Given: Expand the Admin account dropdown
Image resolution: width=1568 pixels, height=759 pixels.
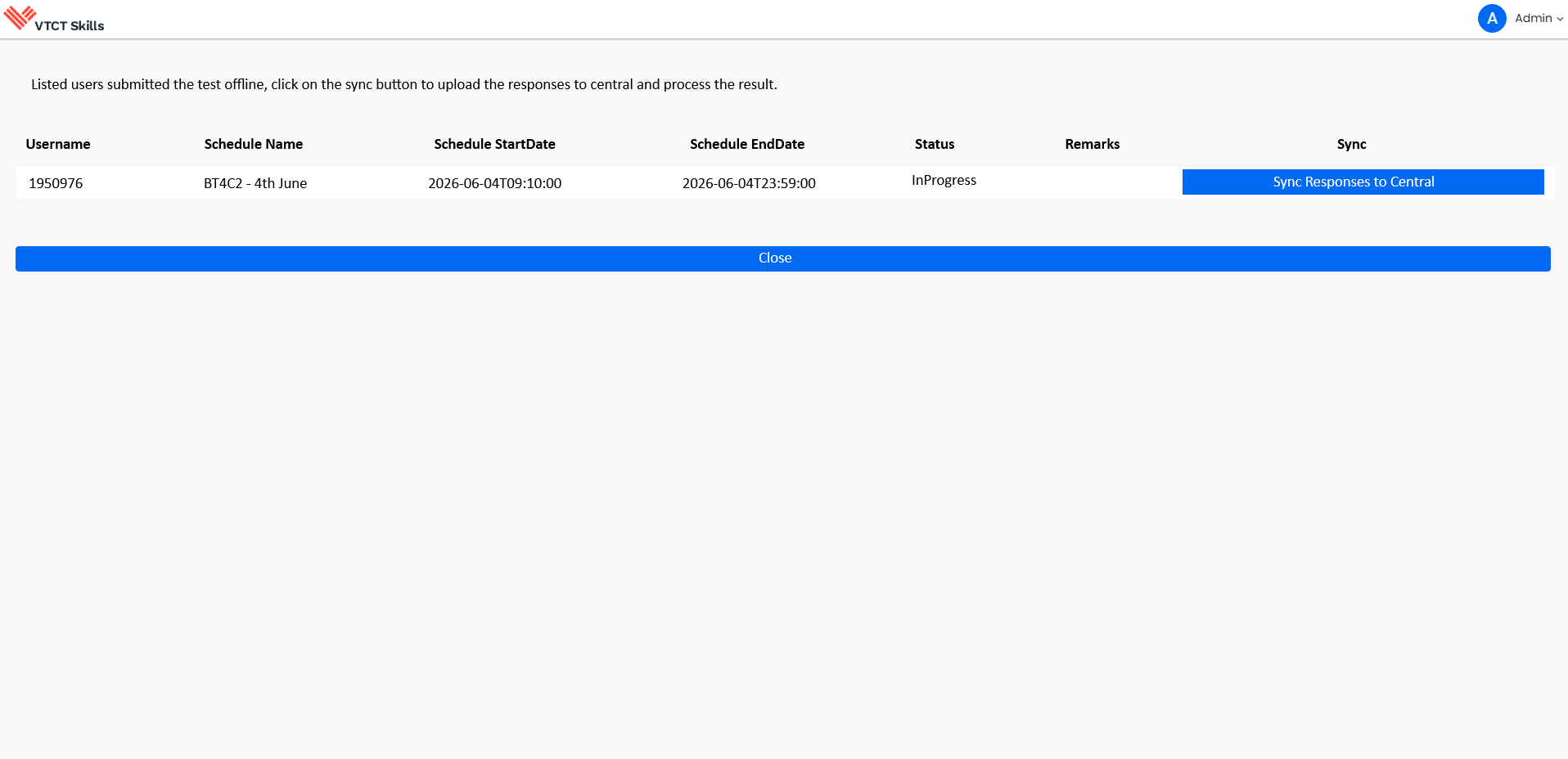Looking at the screenshot, I should pos(1539,18).
